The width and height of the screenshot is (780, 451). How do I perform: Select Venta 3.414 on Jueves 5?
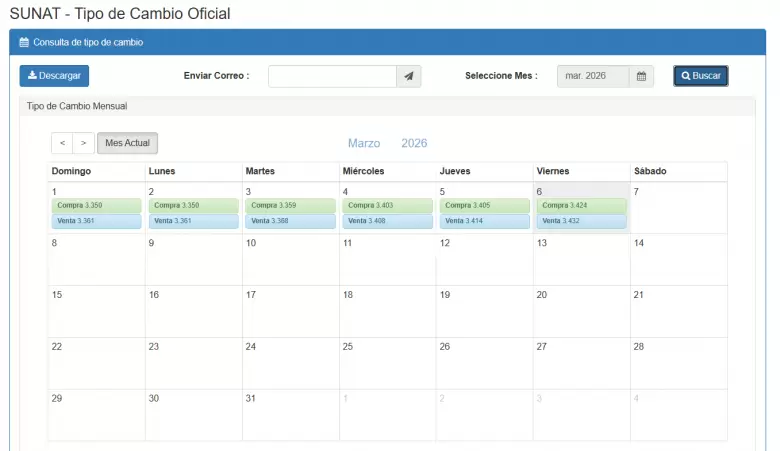click(x=485, y=221)
